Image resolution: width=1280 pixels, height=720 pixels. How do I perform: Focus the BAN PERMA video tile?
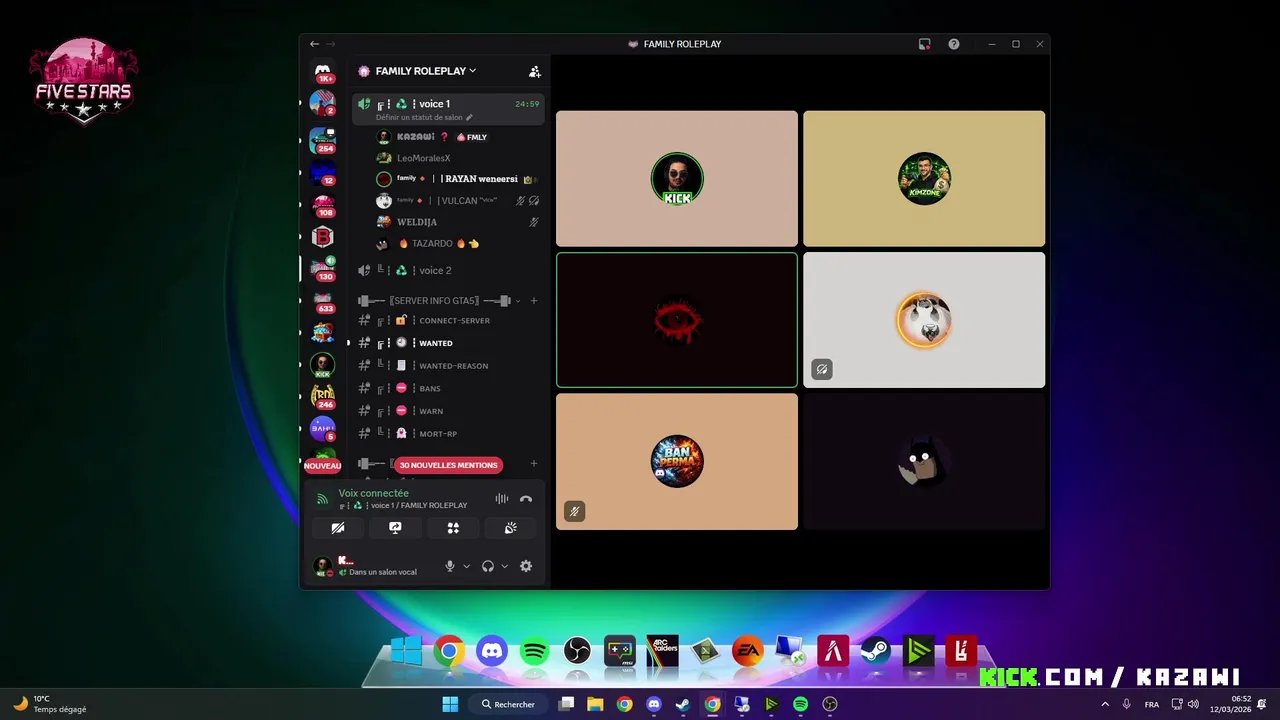(x=677, y=461)
